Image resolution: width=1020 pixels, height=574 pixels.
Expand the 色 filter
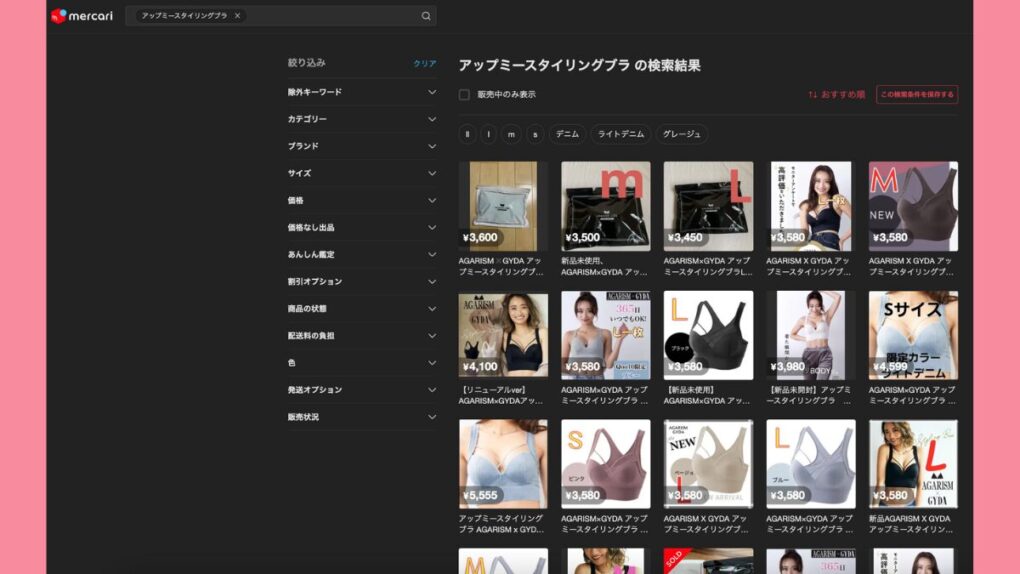(x=362, y=362)
